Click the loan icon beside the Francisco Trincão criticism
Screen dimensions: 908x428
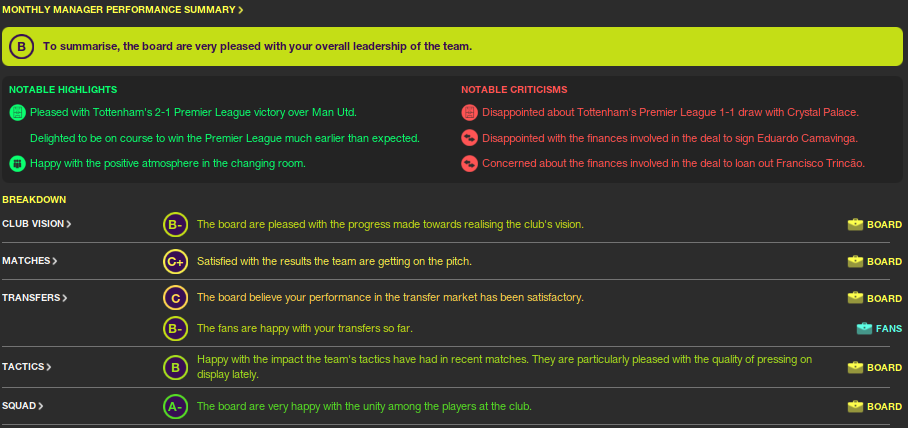[469, 163]
